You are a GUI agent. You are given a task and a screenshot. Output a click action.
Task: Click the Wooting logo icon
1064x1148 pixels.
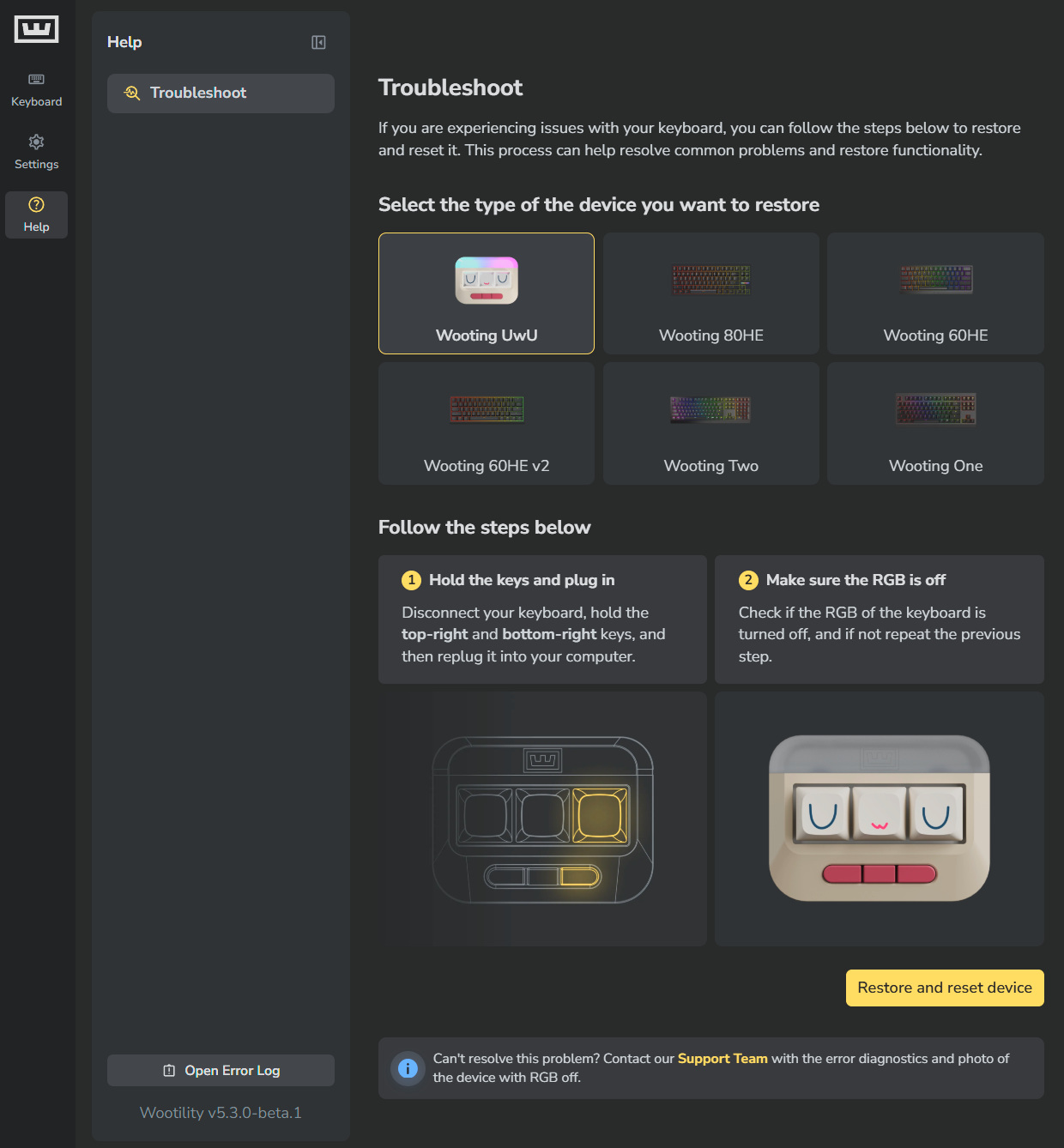point(36,29)
